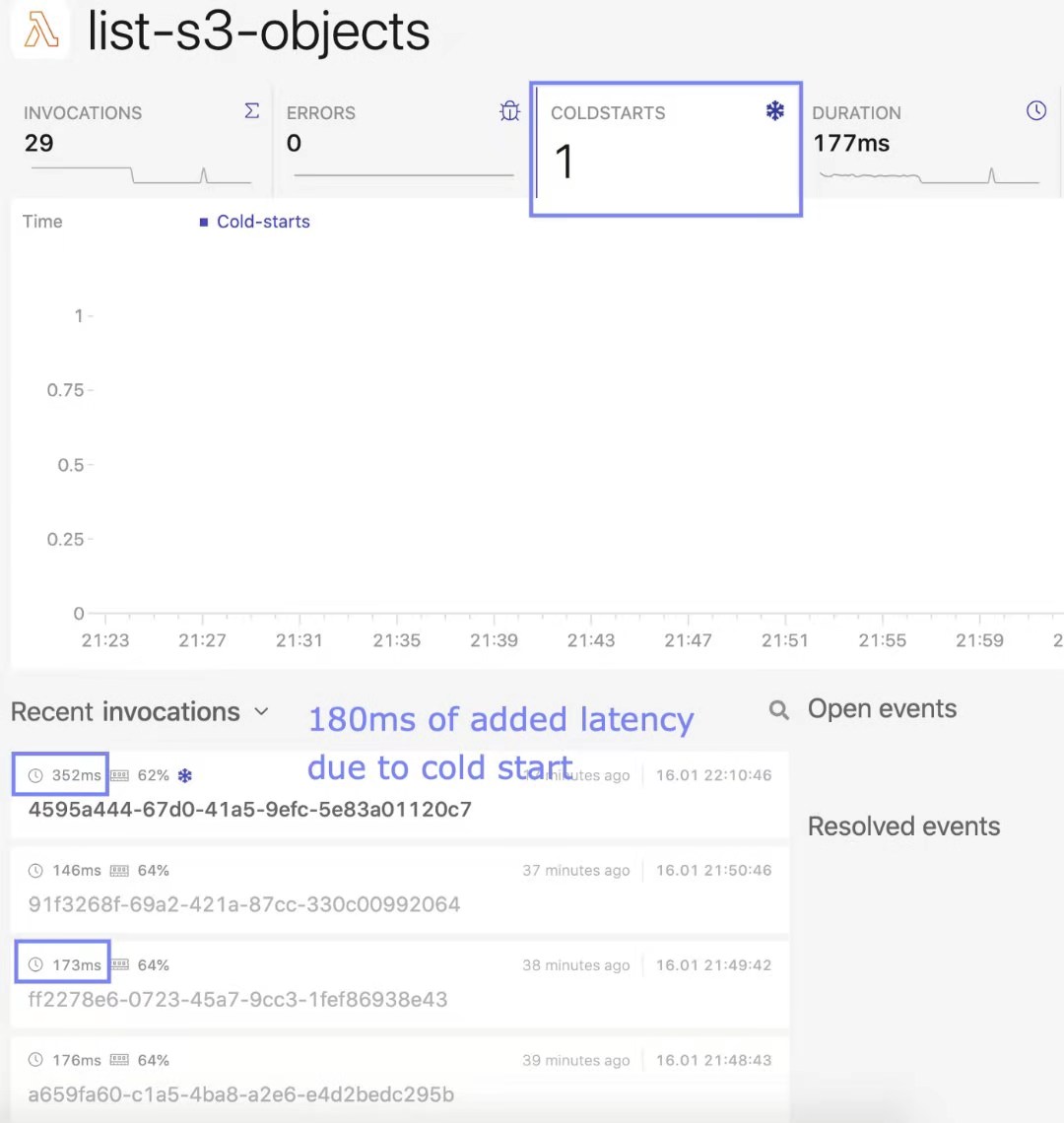Click the 29 invocations metric value
This screenshot has width=1064, height=1123.
(38, 143)
